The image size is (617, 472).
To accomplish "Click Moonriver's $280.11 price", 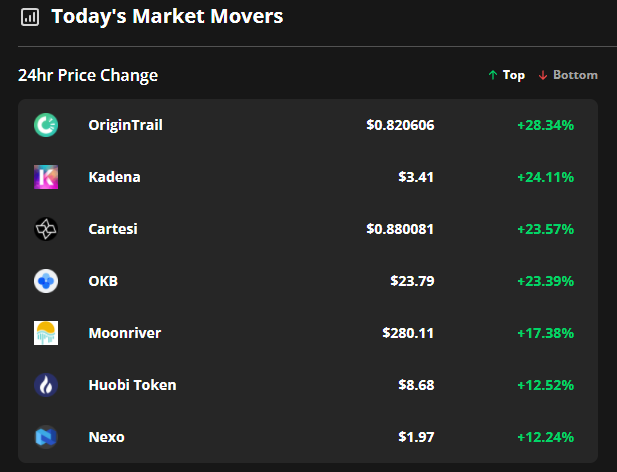I will coord(408,333).
